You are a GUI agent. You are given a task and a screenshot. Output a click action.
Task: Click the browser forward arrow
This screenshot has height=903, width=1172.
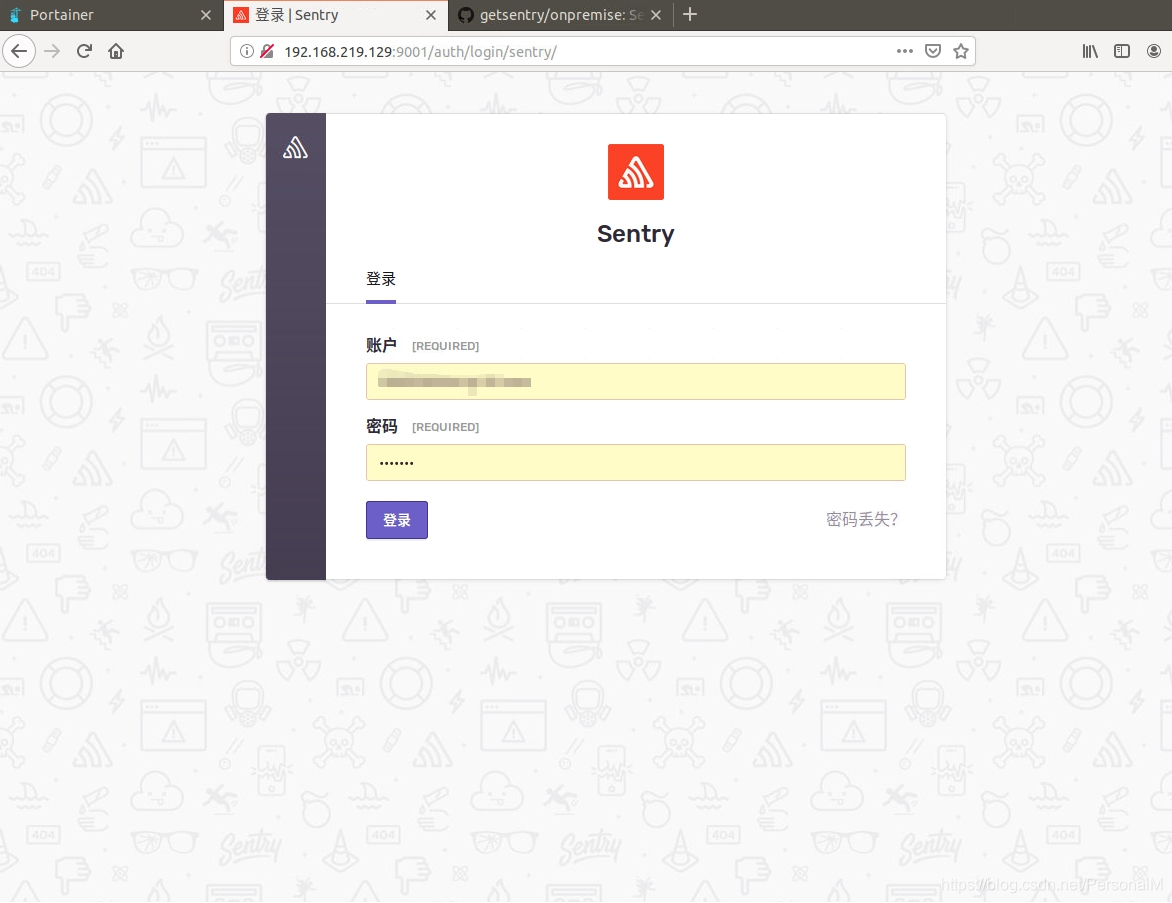52,52
